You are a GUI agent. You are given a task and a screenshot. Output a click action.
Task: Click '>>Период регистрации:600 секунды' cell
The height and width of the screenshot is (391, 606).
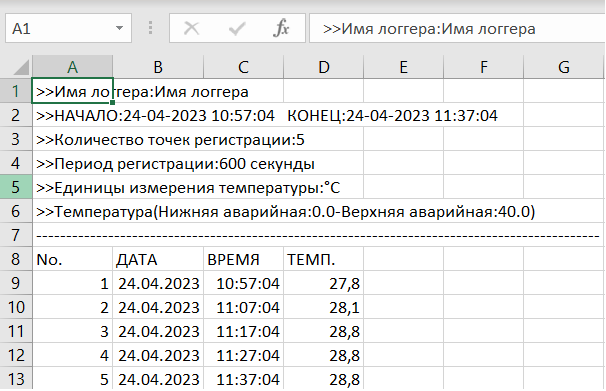pos(72,163)
